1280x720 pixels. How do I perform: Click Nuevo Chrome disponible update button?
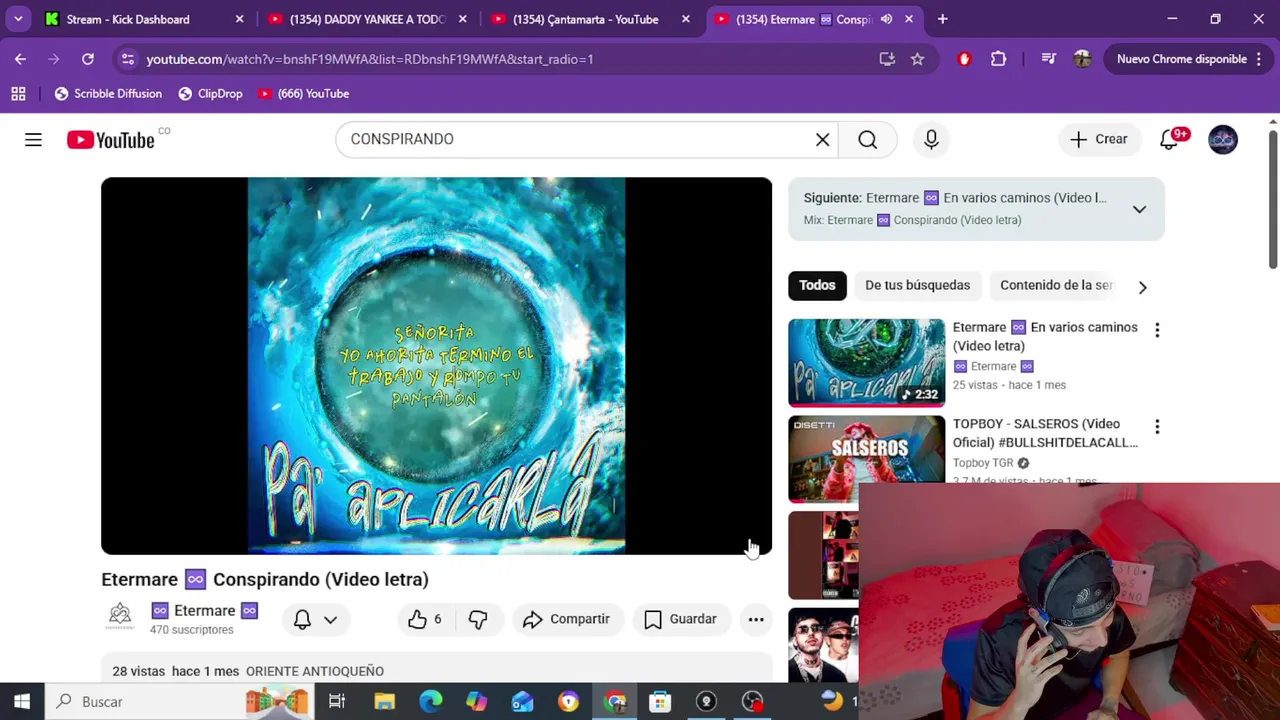(1182, 59)
